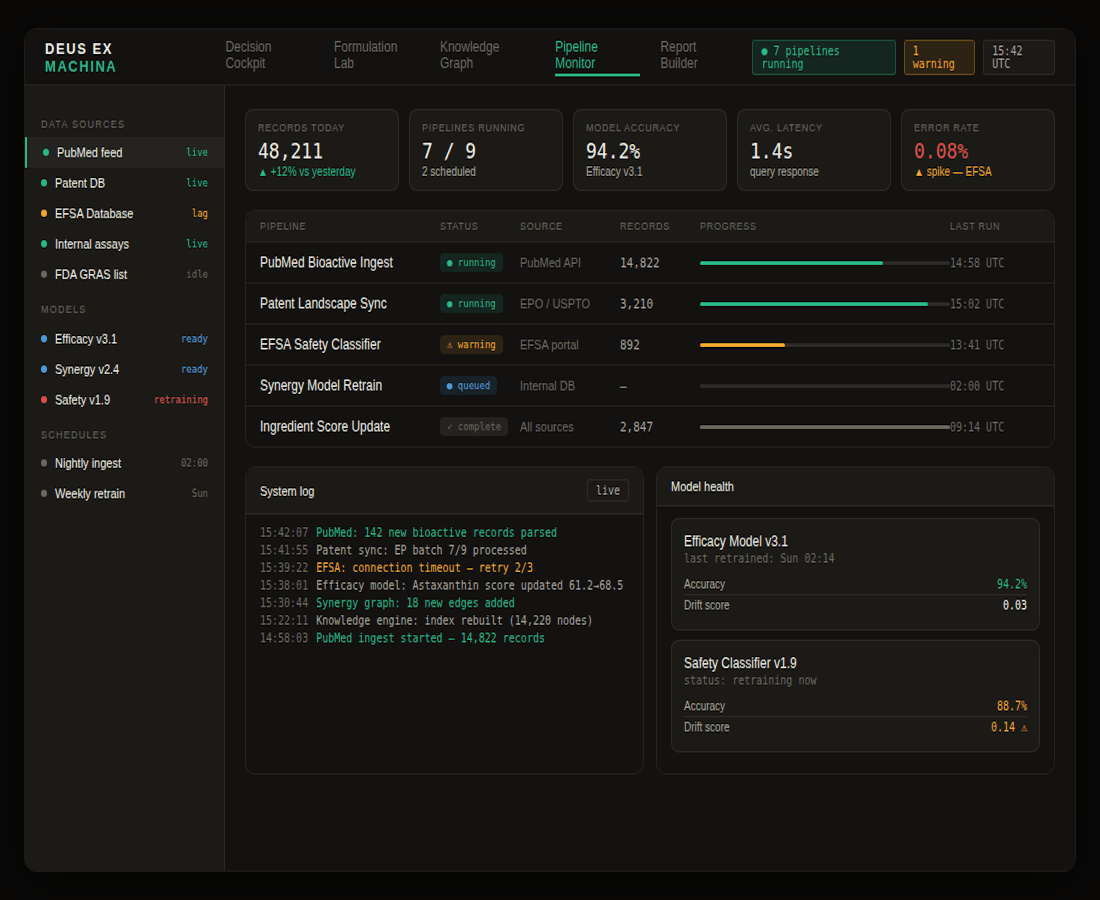Image resolution: width=1100 pixels, height=900 pixels.
Task: Click running badge for PubMed Bioactive Ingest
Action: 471,263
